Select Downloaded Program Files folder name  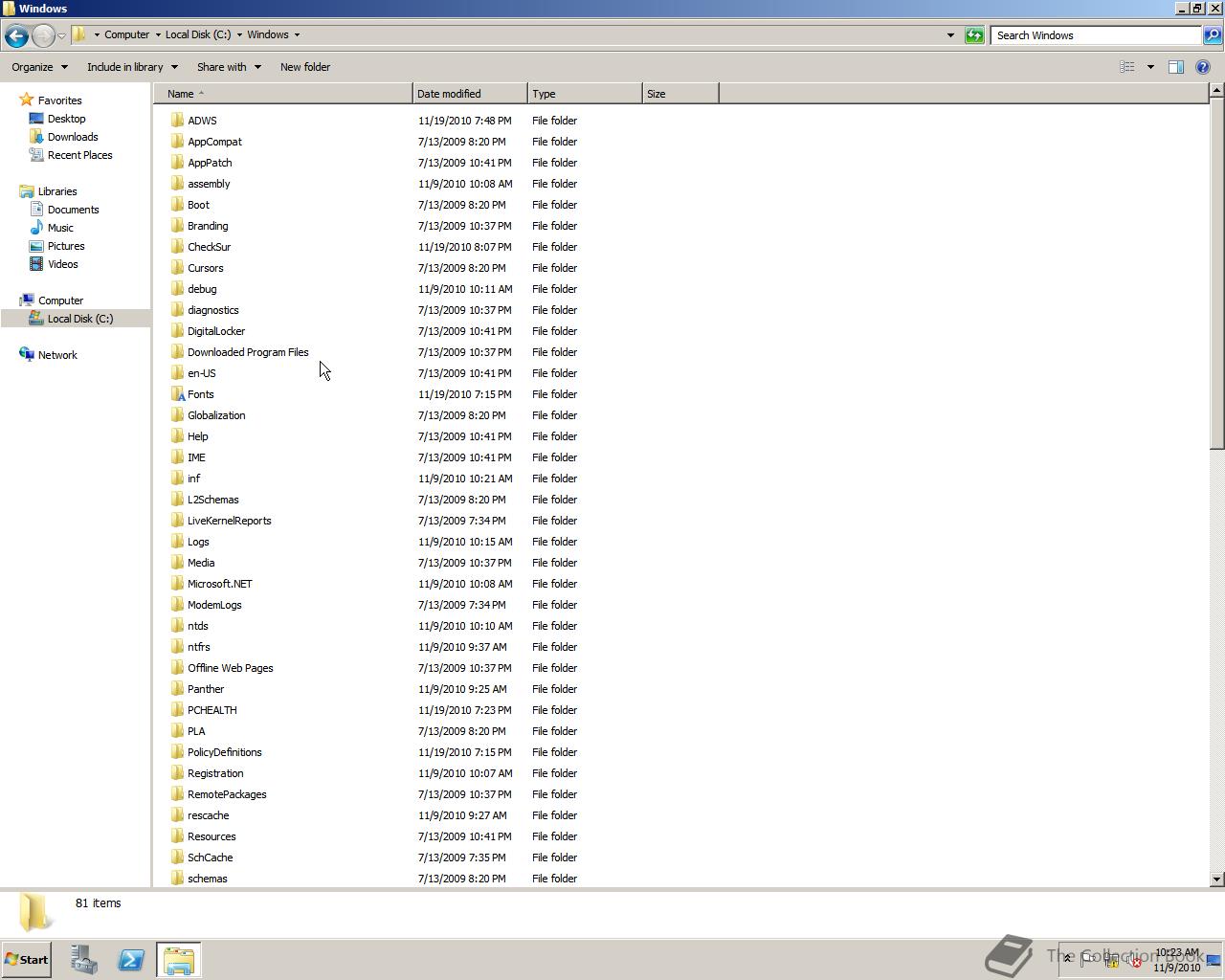pyautogui.click(x=248, y=352)
